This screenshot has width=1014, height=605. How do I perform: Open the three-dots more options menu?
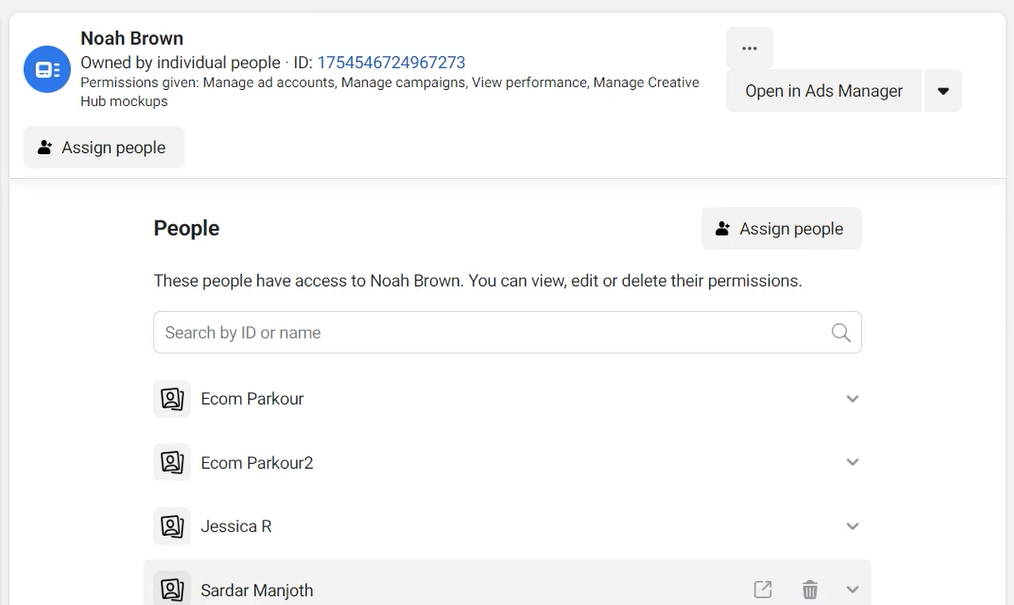click(750, 48)
